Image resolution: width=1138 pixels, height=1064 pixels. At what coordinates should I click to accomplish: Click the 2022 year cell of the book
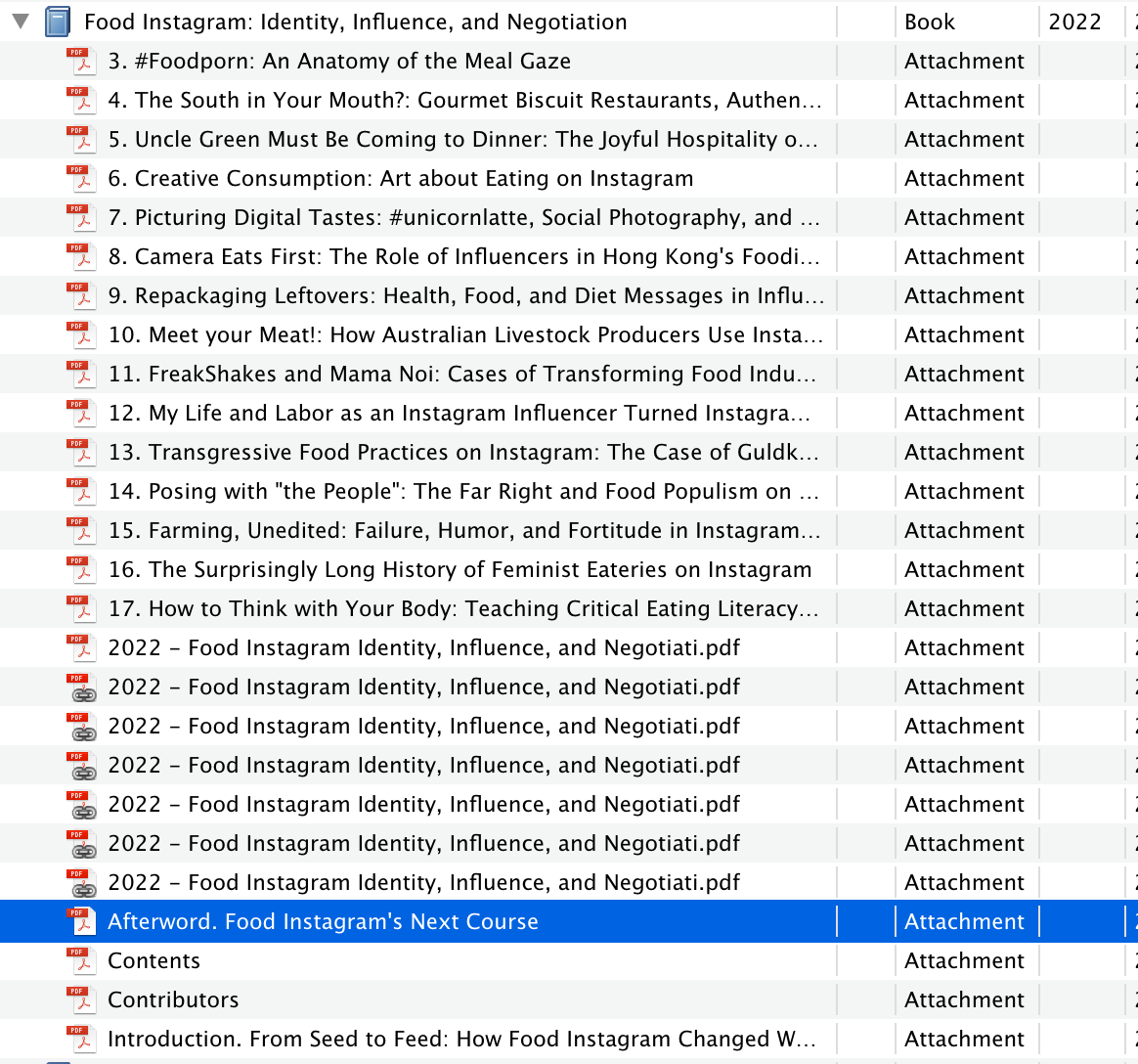(x=1074, y=22)
